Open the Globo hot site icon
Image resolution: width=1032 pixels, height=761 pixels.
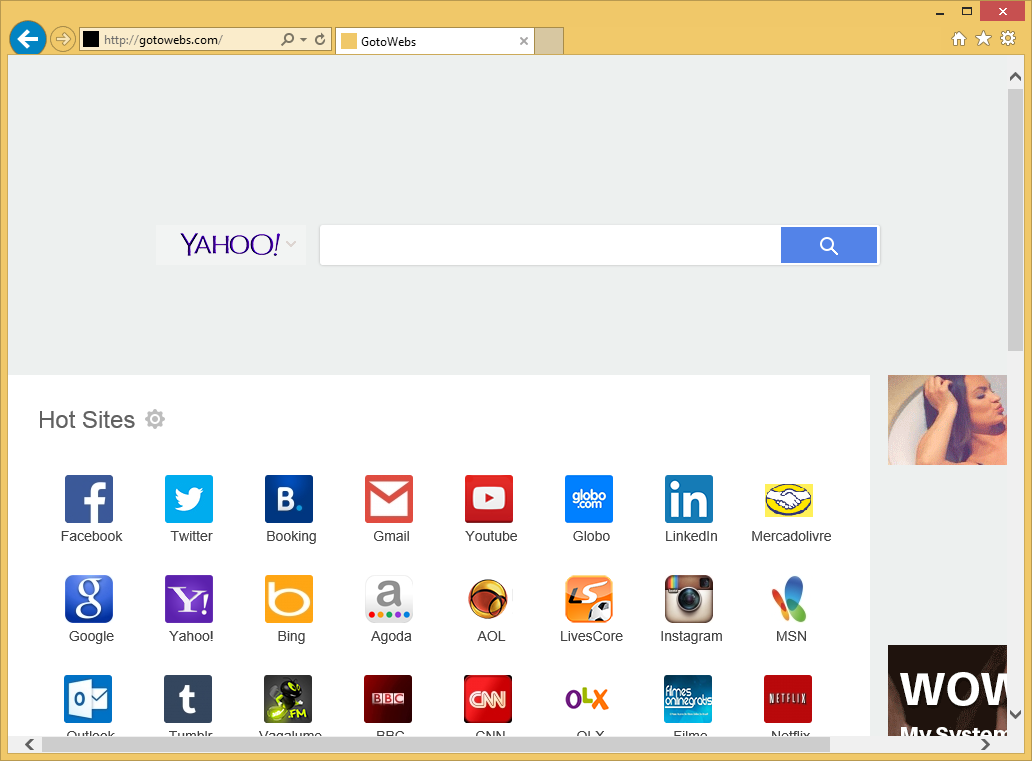[589, 499]
